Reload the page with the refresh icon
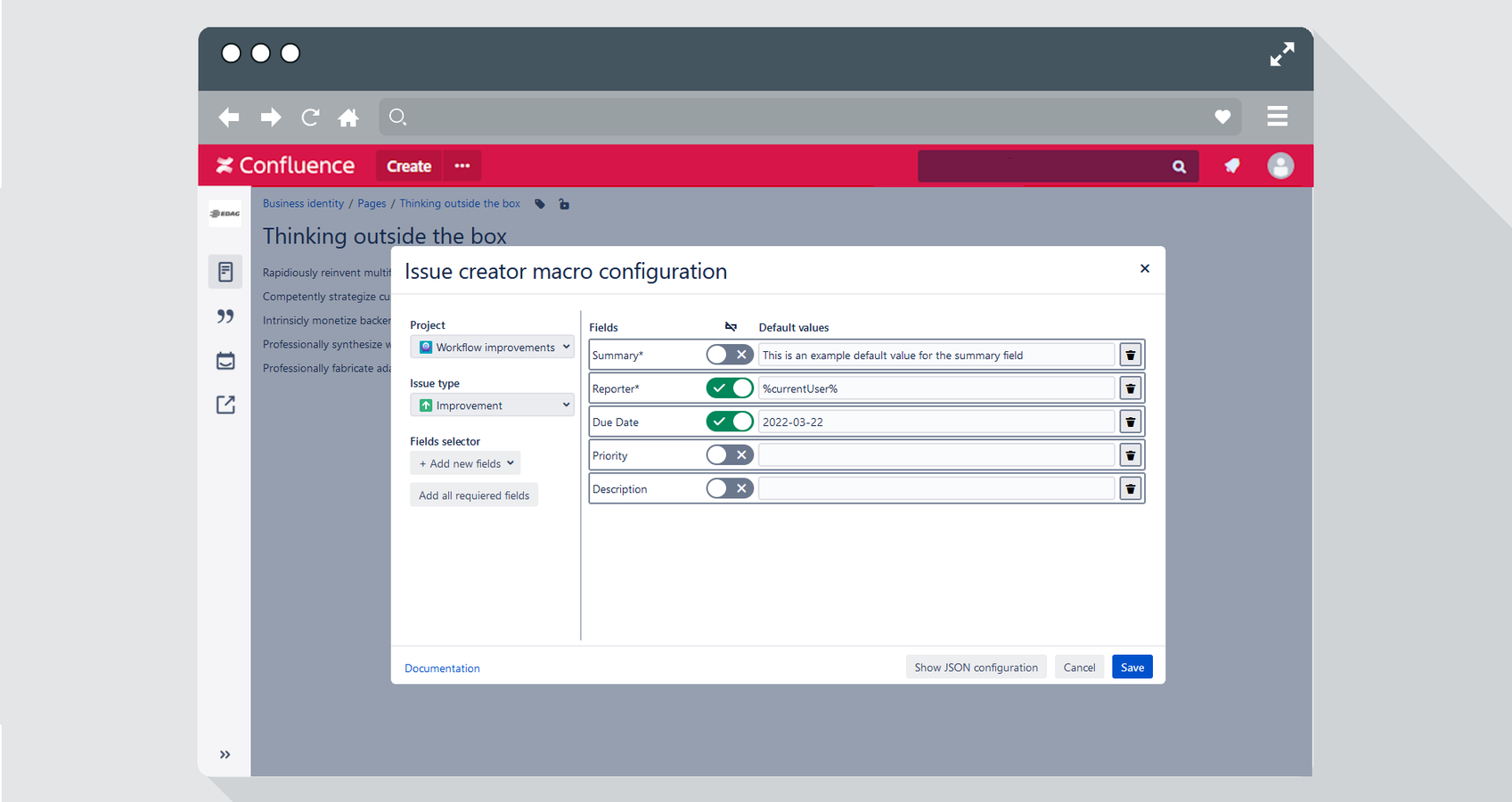Viewport: 1512px width, 802px height. [310, 117]
